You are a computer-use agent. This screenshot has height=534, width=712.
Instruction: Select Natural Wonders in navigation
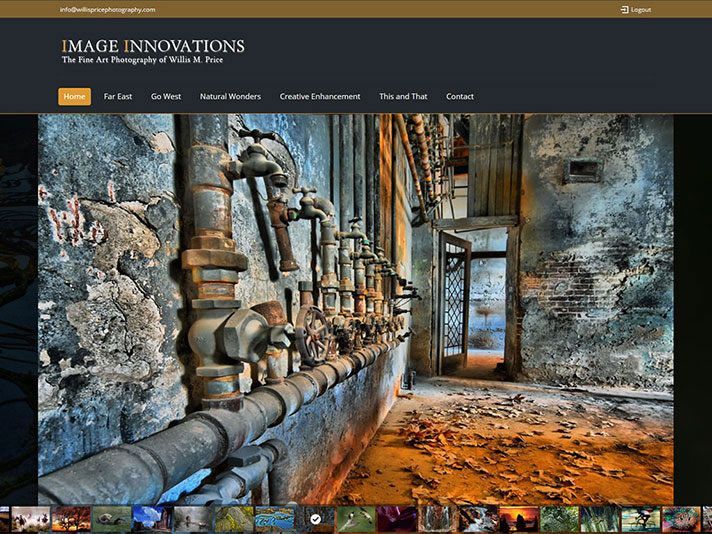pyautogui.click(x=230, y=97)
